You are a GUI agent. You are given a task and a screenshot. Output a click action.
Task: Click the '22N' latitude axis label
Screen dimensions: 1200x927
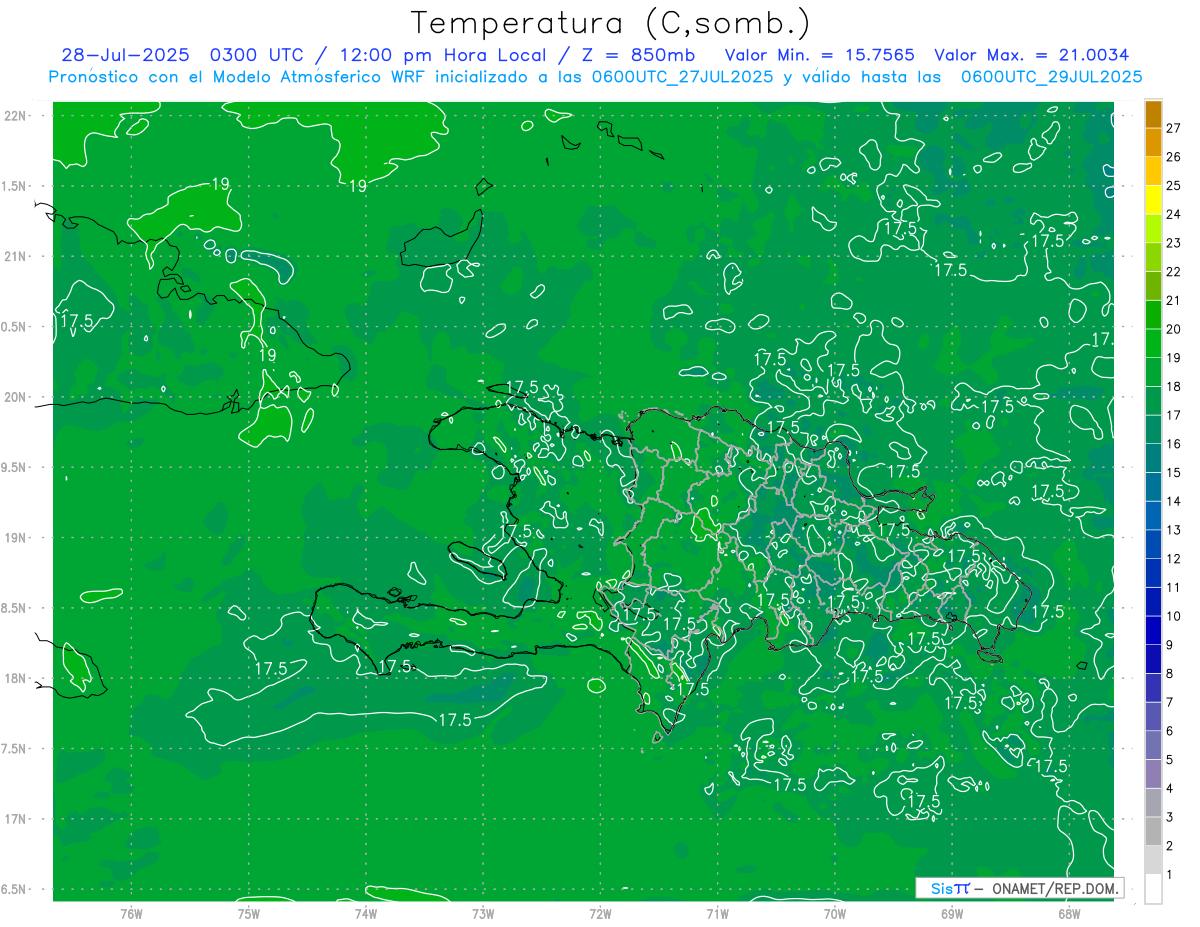[16, 115]
